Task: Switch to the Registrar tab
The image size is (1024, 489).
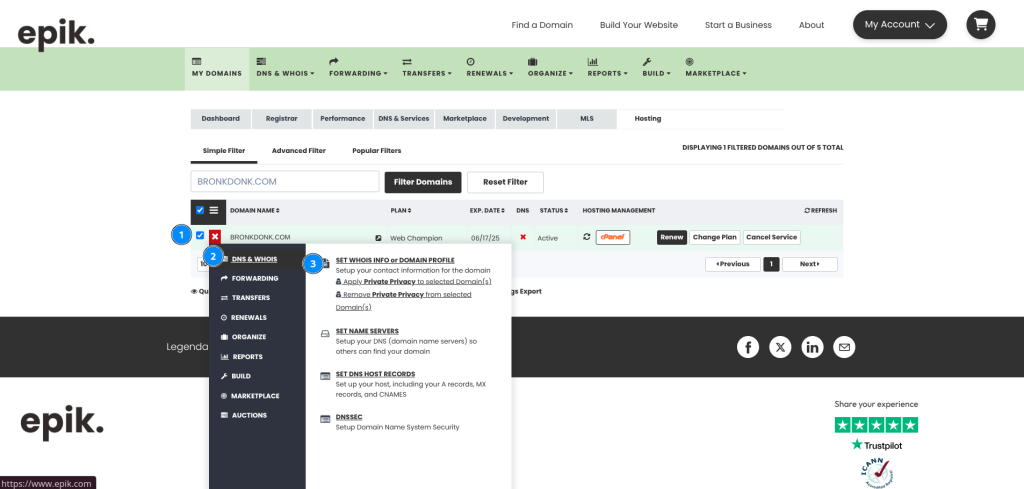Action: pos(281,119)
